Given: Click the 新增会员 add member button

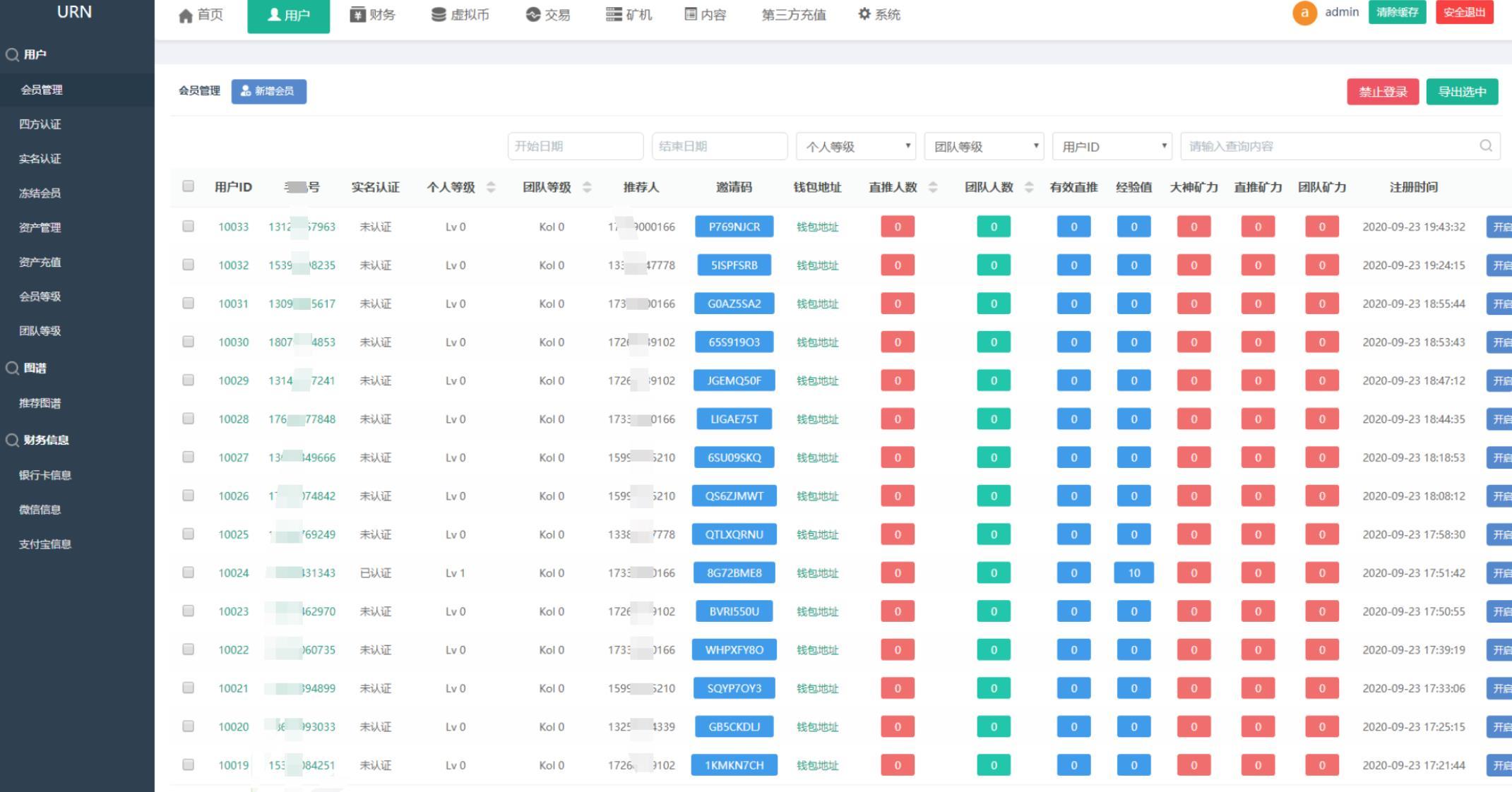Looking at the screenshot, I should pos(269,91).
